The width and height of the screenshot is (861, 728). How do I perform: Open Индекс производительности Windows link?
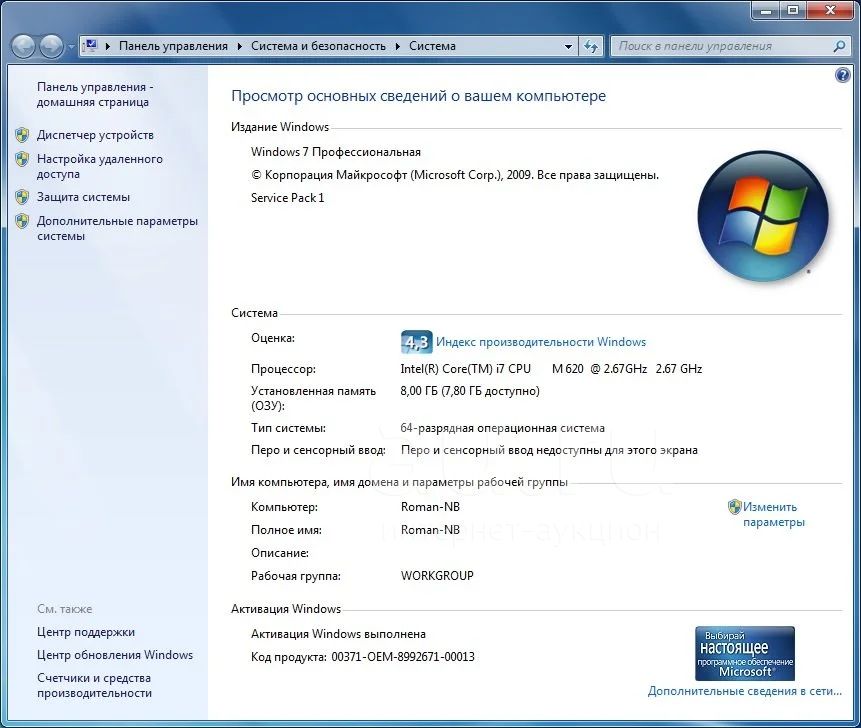[x=541, y=342]
